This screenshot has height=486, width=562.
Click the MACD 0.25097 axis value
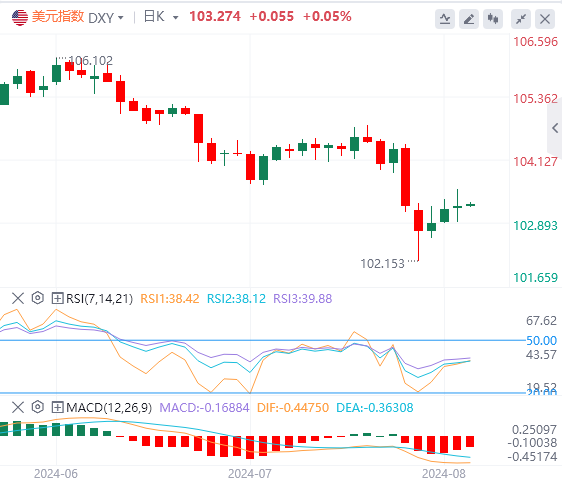click(534, 429)
